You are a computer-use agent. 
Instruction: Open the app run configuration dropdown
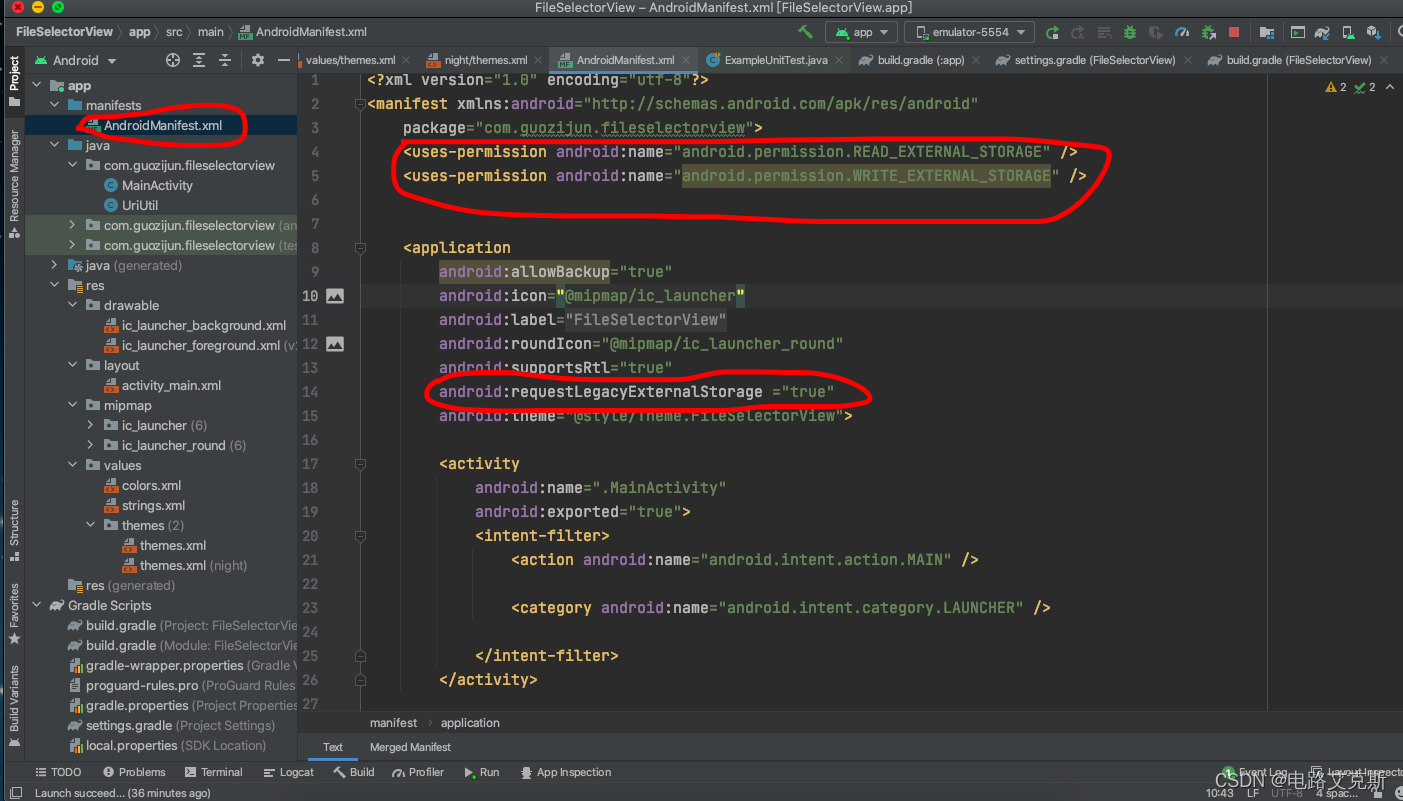pyautogui.click(x=862, y=32)
